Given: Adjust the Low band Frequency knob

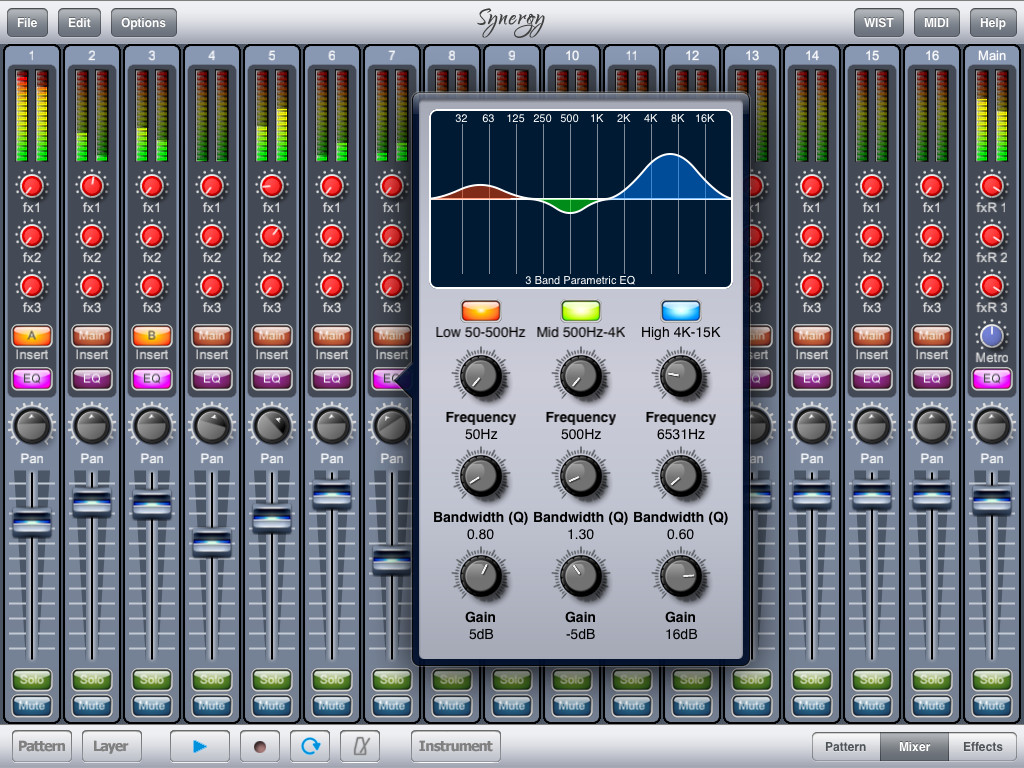Looking at the screenshot, I should (481, 376).
